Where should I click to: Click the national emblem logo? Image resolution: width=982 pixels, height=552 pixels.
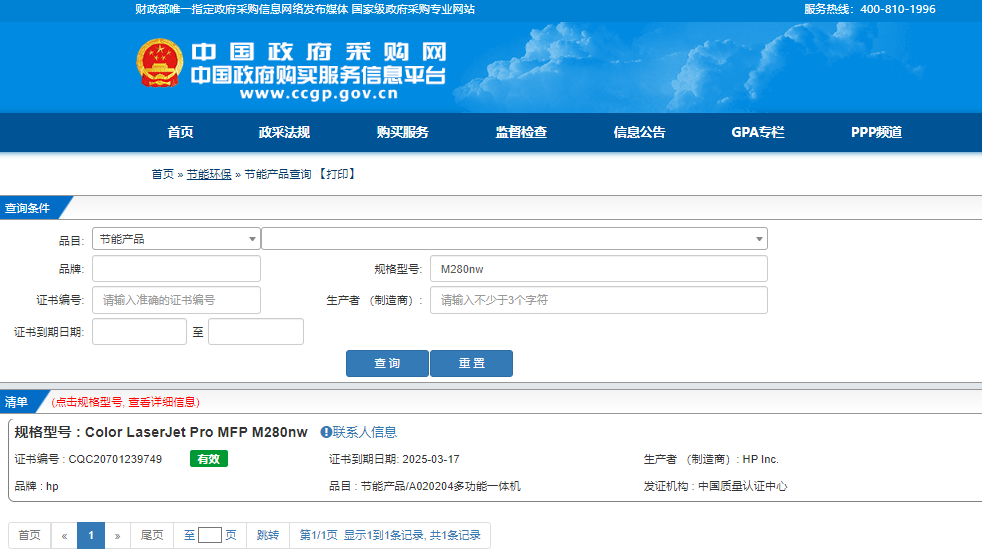tap(160, 63)
